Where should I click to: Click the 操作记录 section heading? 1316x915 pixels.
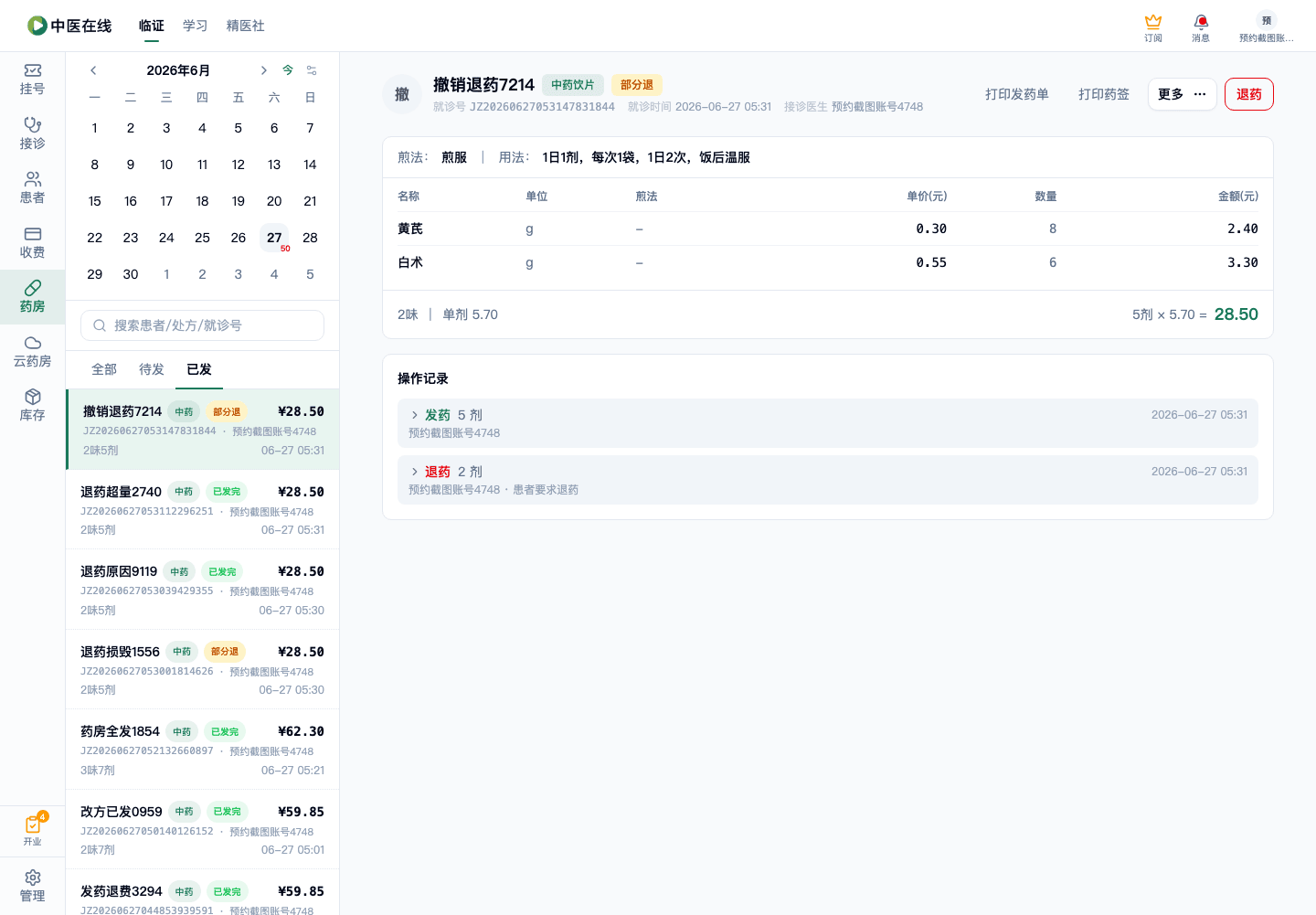[x=423, y=378]
